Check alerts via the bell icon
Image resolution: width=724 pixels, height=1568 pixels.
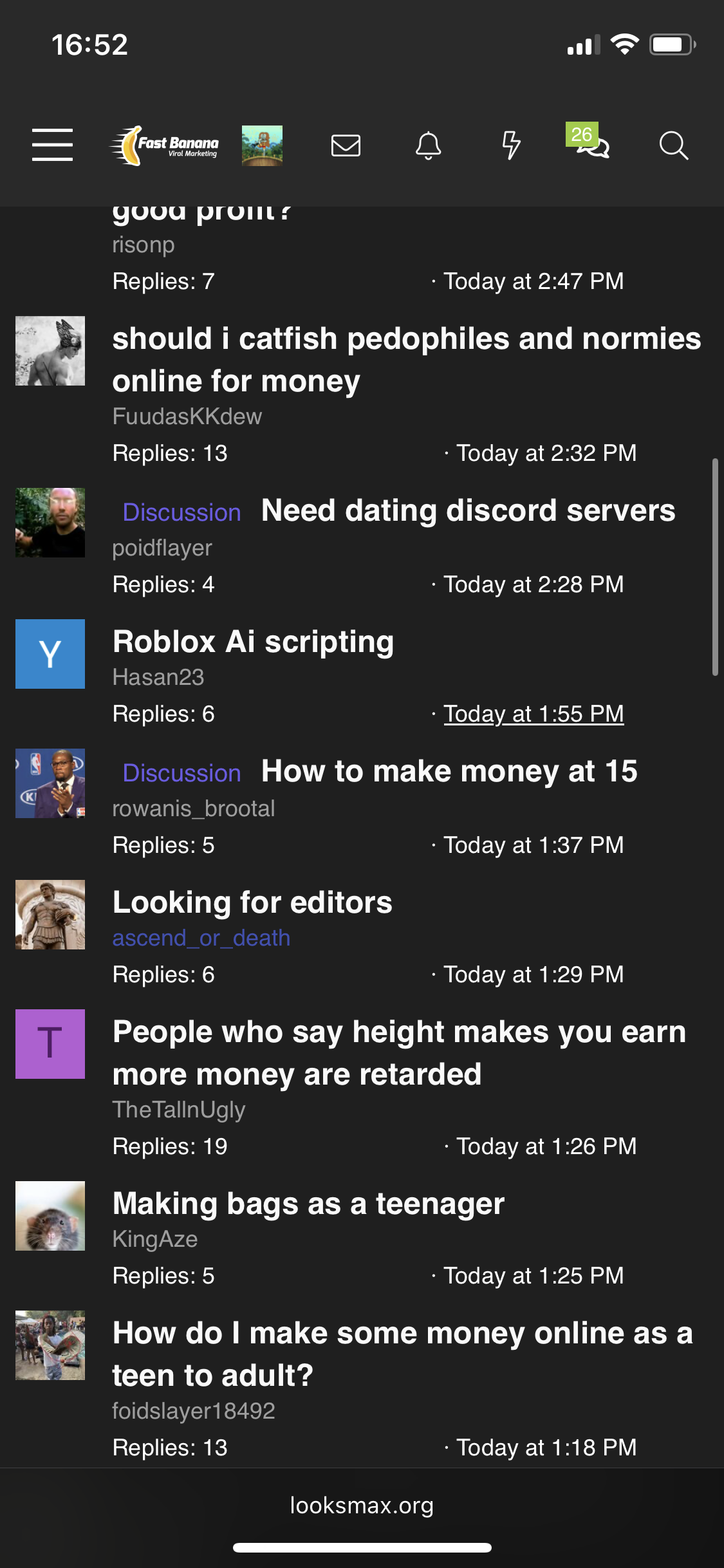pos(428,145)
